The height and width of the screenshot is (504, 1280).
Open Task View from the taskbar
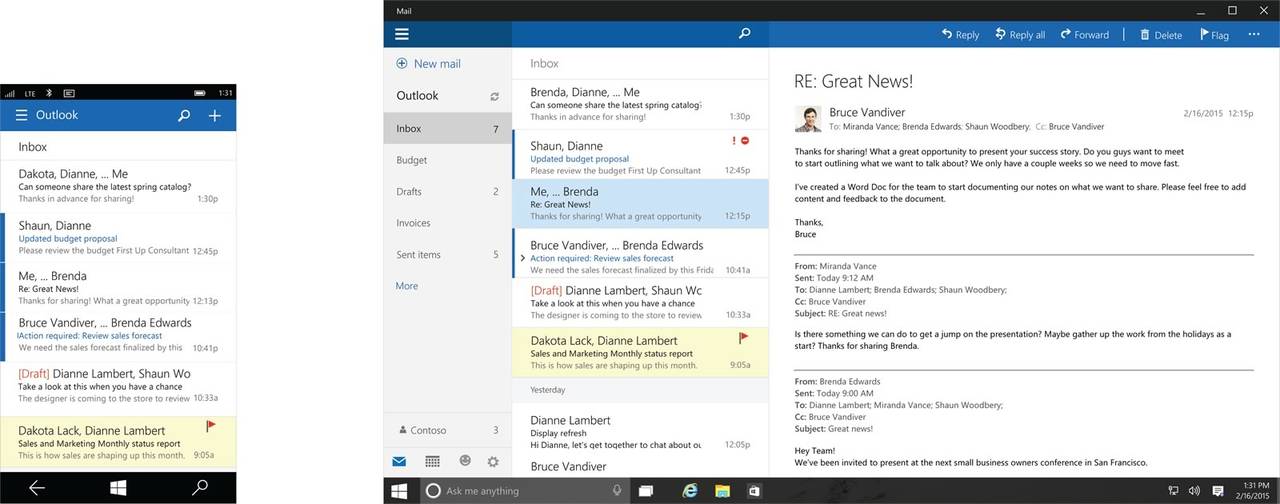coord(646,491)
